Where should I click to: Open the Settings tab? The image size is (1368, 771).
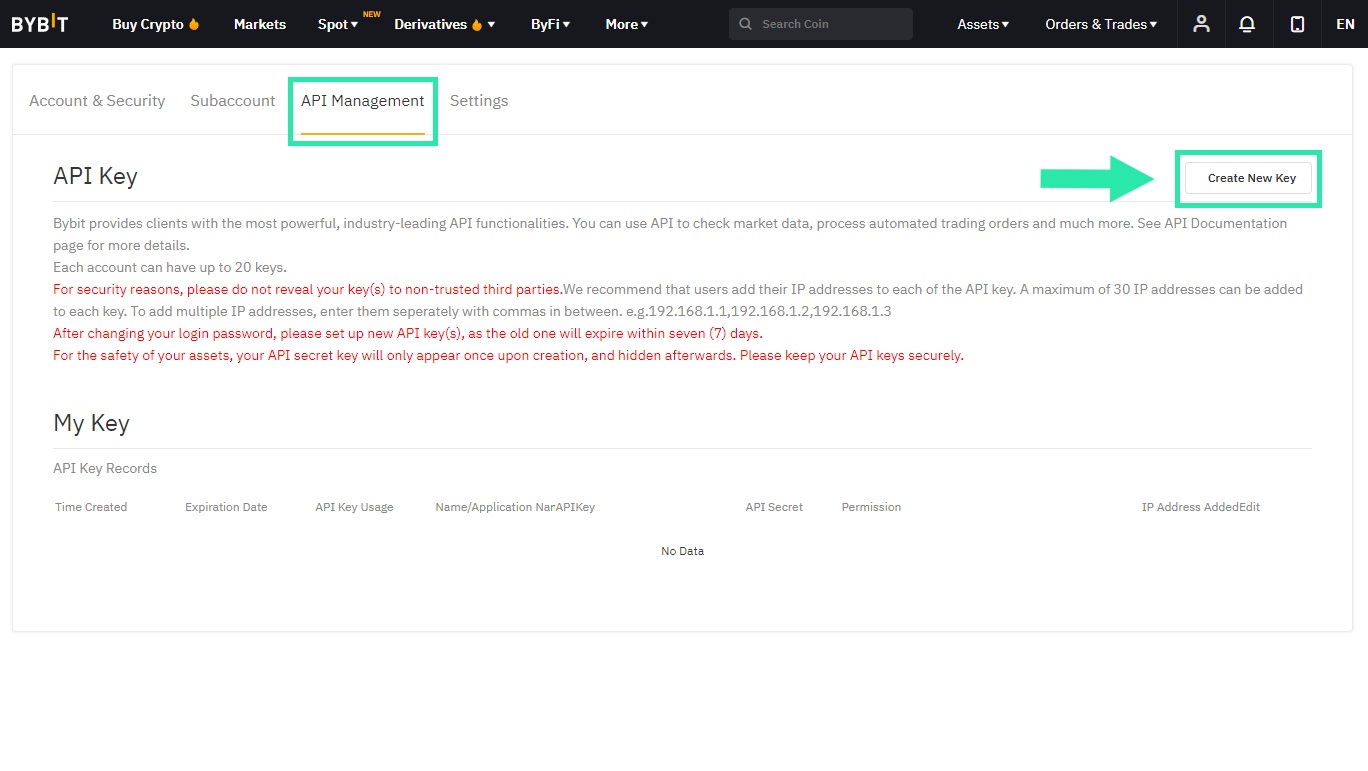[x=479, y=101]
